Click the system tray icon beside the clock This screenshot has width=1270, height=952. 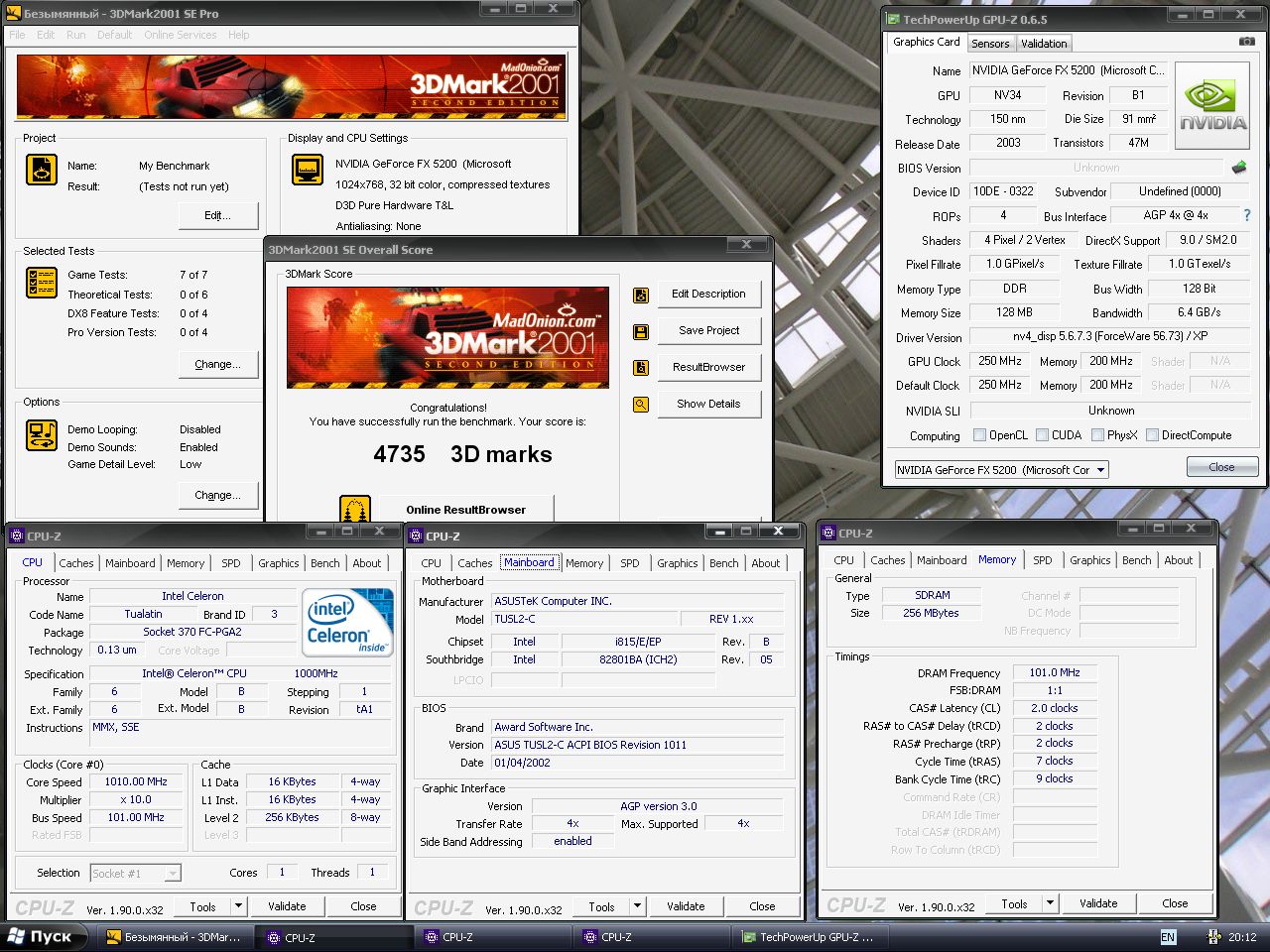pyautogui.click(x=1212, y=936)
